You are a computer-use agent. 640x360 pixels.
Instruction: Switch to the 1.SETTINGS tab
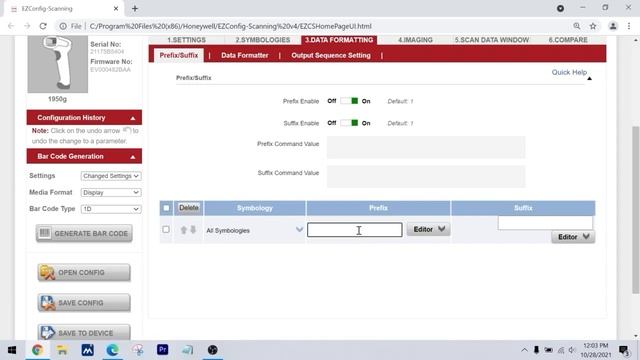tap(187, 40)
